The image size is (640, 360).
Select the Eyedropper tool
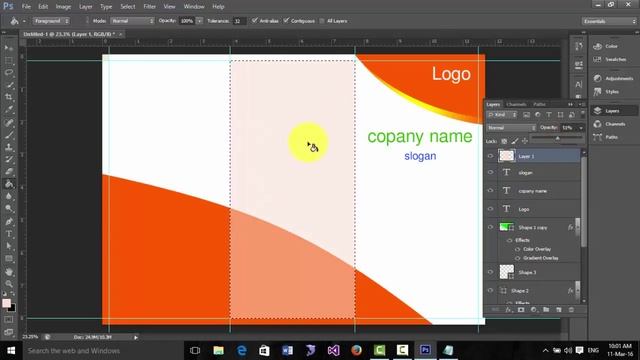[9, 109]
